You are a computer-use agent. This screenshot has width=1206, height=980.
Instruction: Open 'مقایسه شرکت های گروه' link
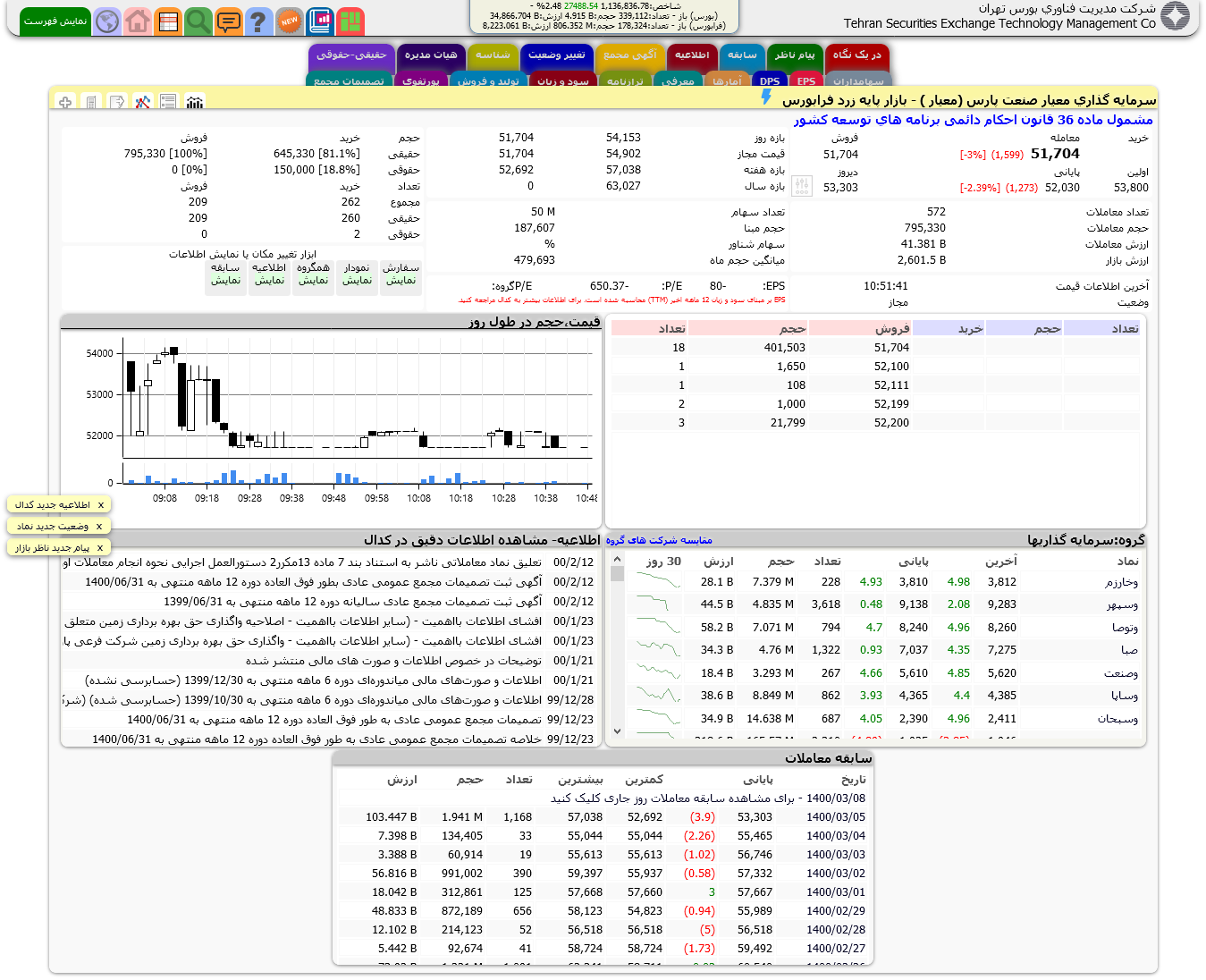click(x=659, y=540)
